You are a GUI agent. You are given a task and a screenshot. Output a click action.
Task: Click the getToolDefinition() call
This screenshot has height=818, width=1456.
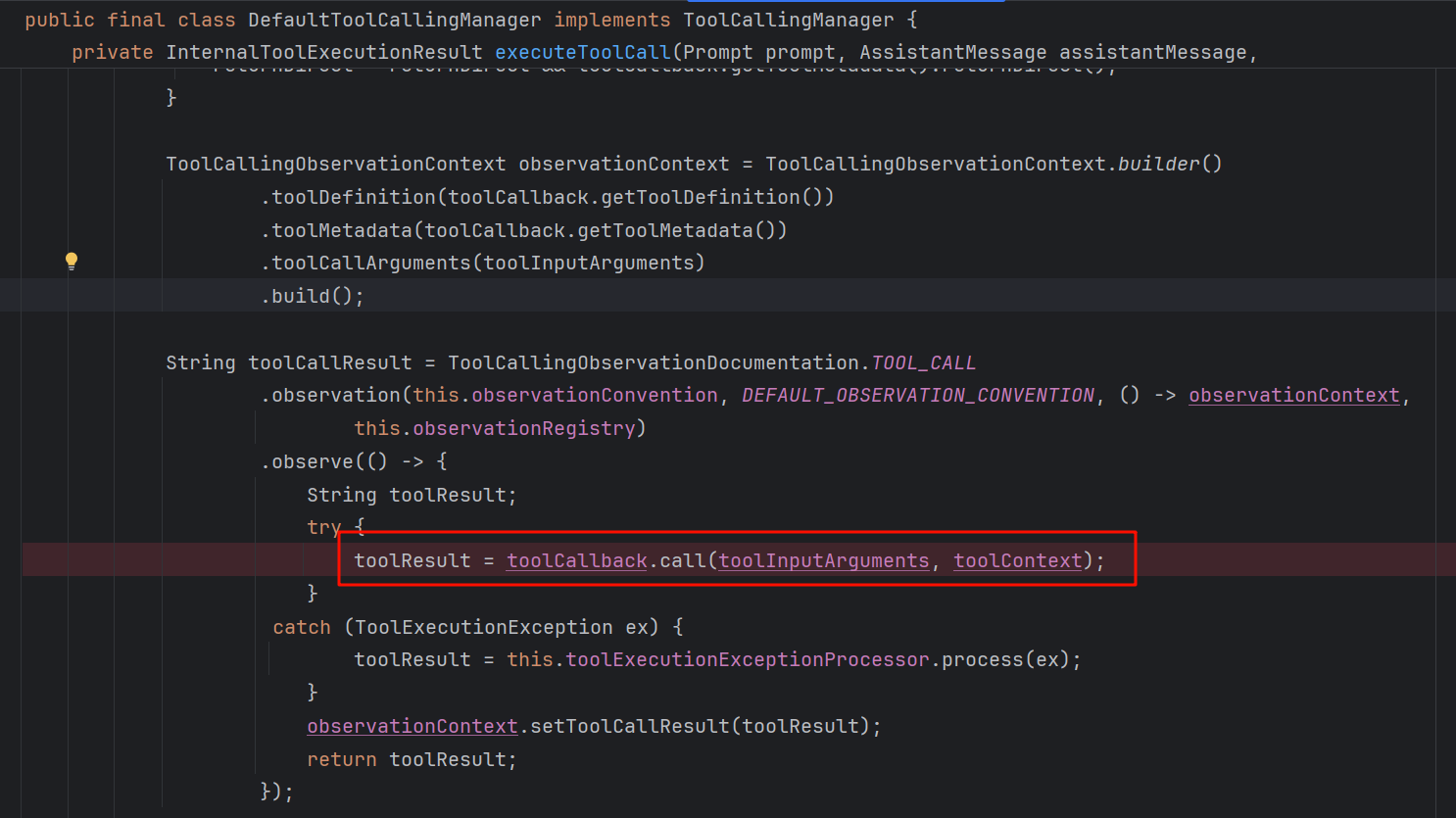tap(711, 197)
